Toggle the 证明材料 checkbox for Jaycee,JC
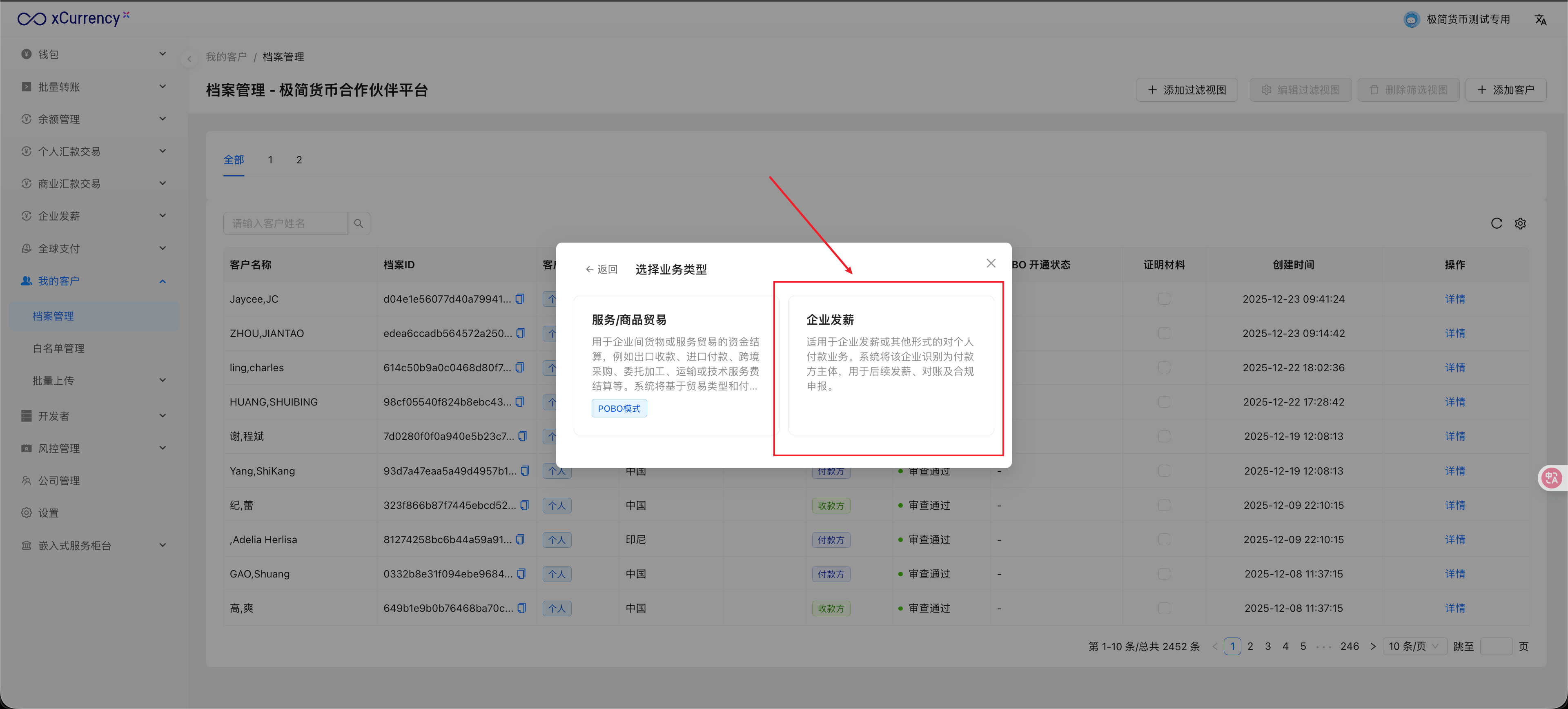Viewport: 1568px width, 709px height. 1164,299
